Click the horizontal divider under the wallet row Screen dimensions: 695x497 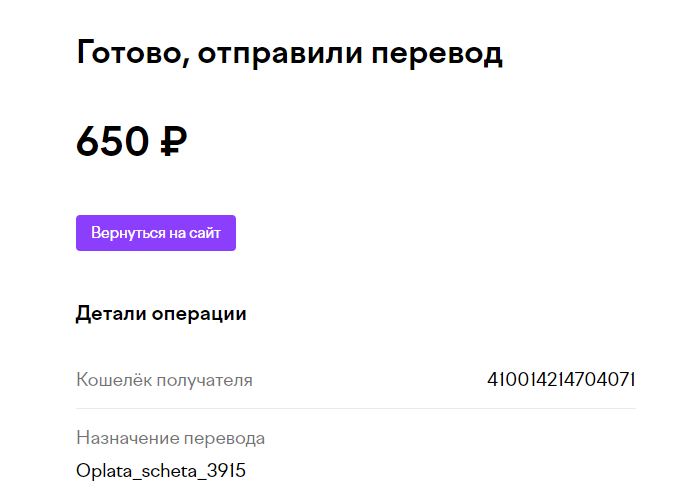point(356,408)
